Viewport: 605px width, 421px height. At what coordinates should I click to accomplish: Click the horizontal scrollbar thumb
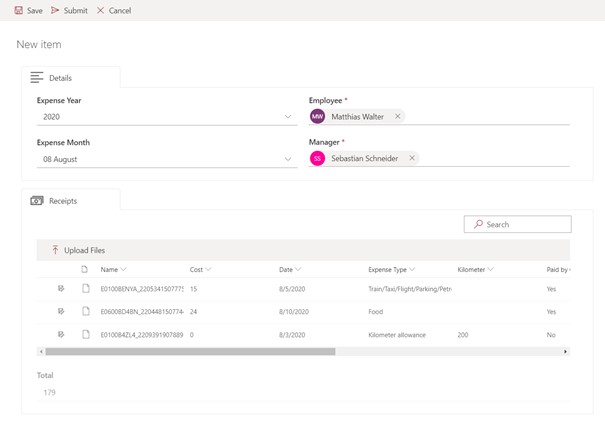[190, 352]
